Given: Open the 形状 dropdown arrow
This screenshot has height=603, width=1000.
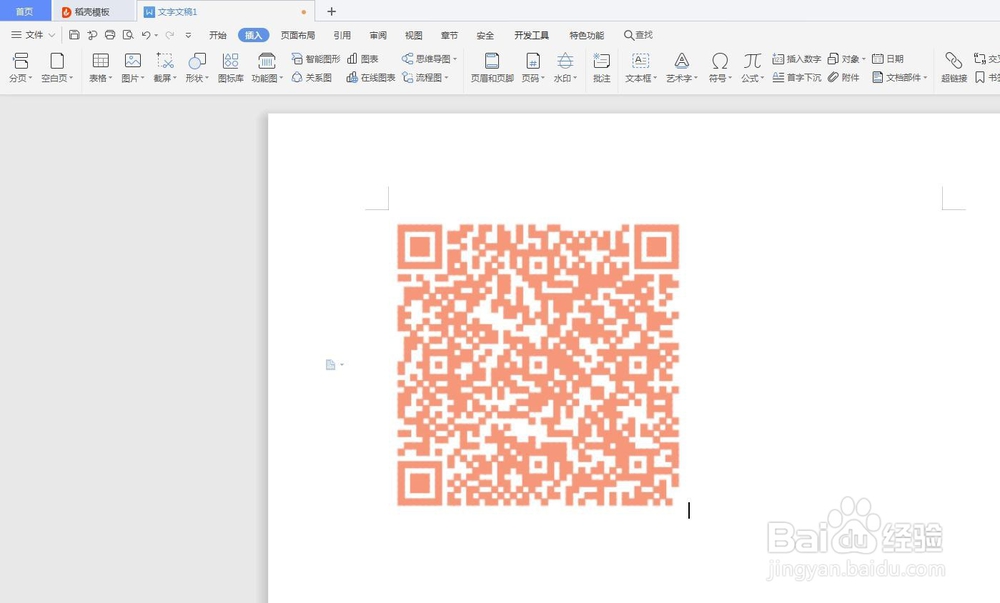Looking at the screenshot, I should (207, 78).
